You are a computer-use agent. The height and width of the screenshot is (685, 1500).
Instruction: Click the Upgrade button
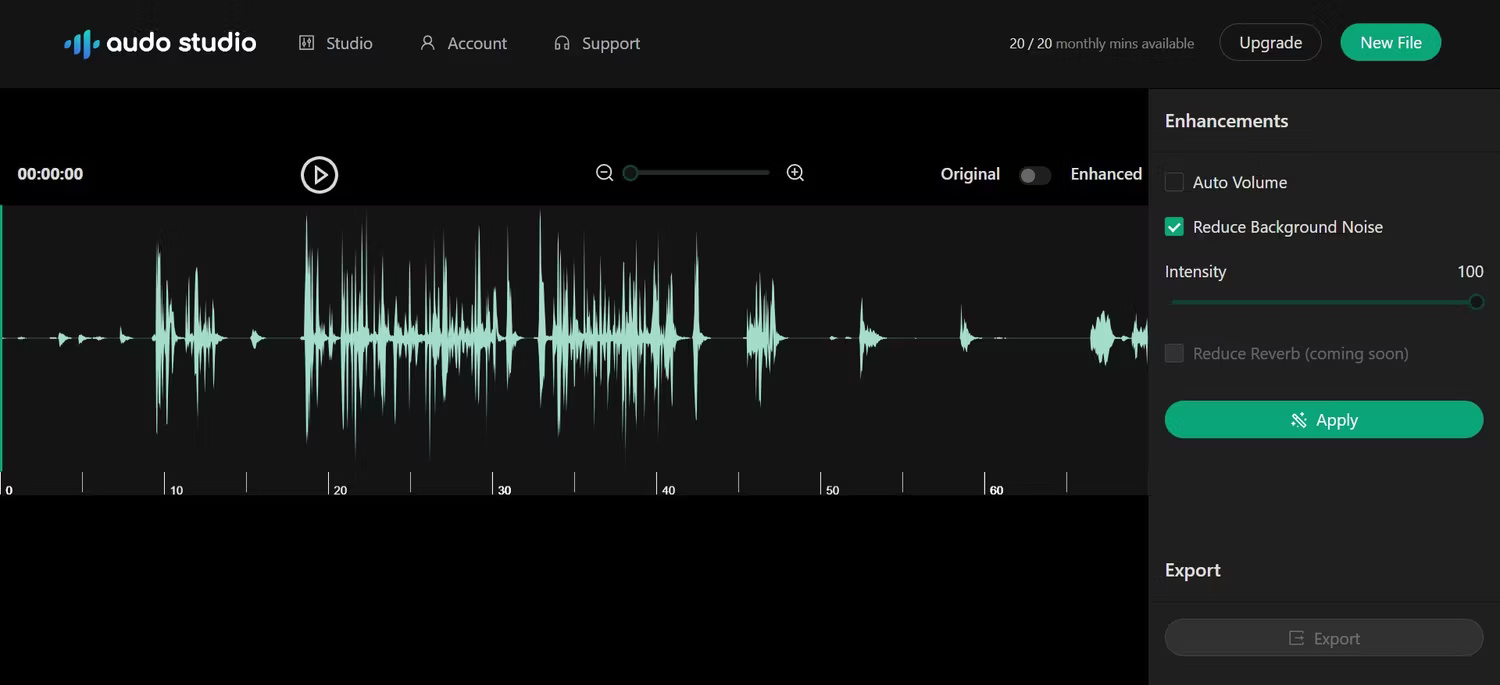1270,42
